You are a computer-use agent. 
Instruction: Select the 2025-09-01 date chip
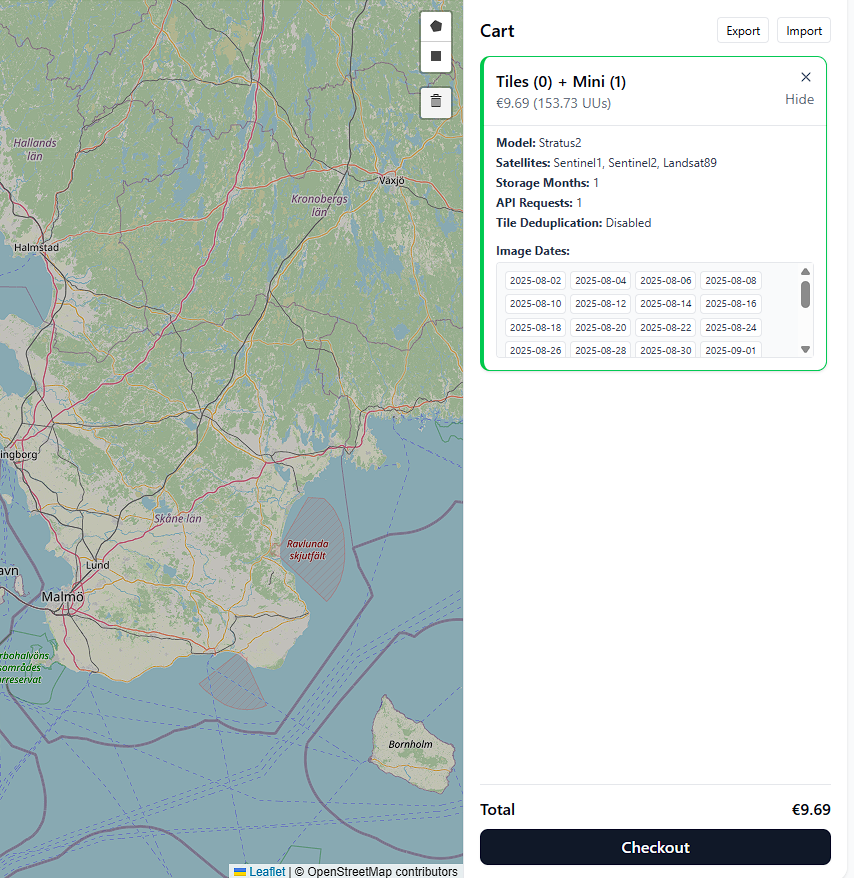[731, 350]
